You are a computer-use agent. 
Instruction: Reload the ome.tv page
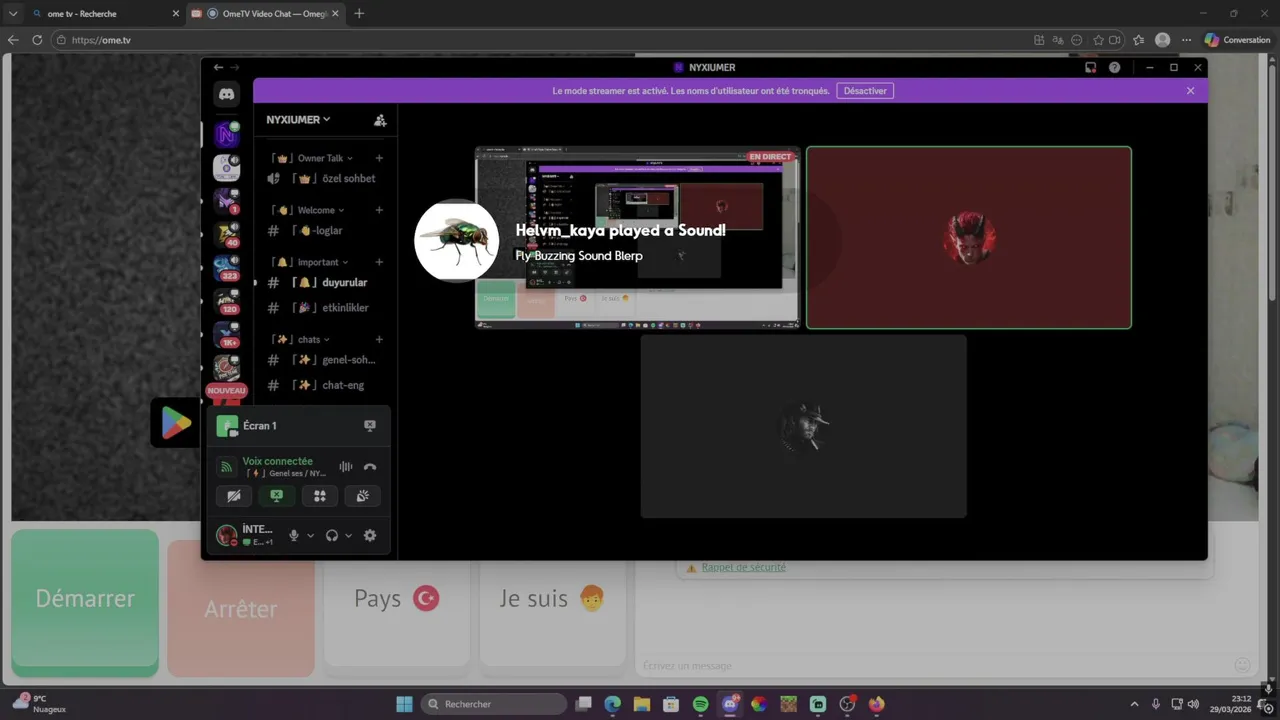click(x=37, y=40)
